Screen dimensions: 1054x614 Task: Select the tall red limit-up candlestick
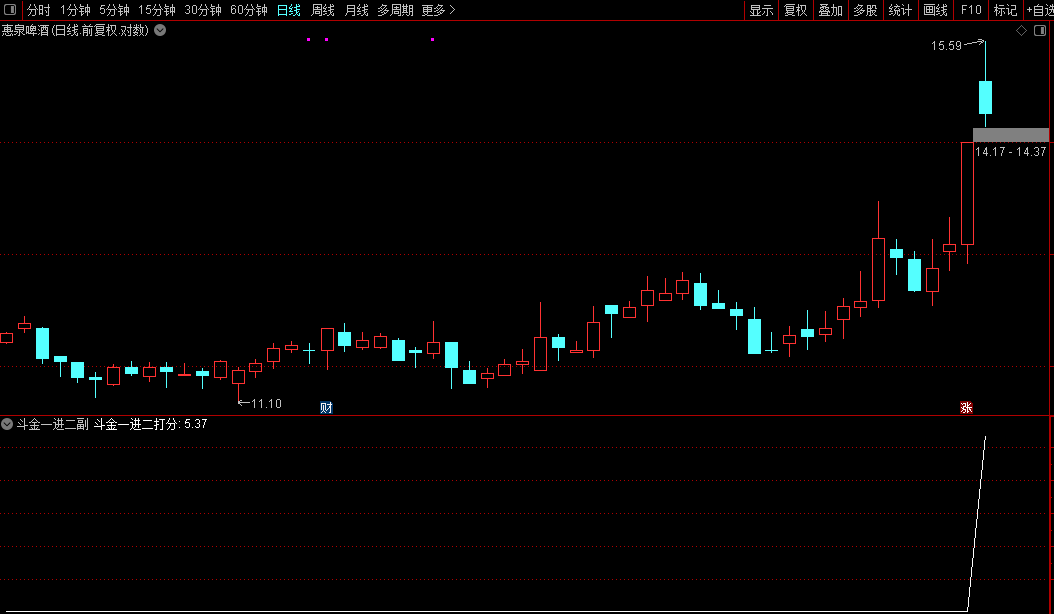click(967, 194)
